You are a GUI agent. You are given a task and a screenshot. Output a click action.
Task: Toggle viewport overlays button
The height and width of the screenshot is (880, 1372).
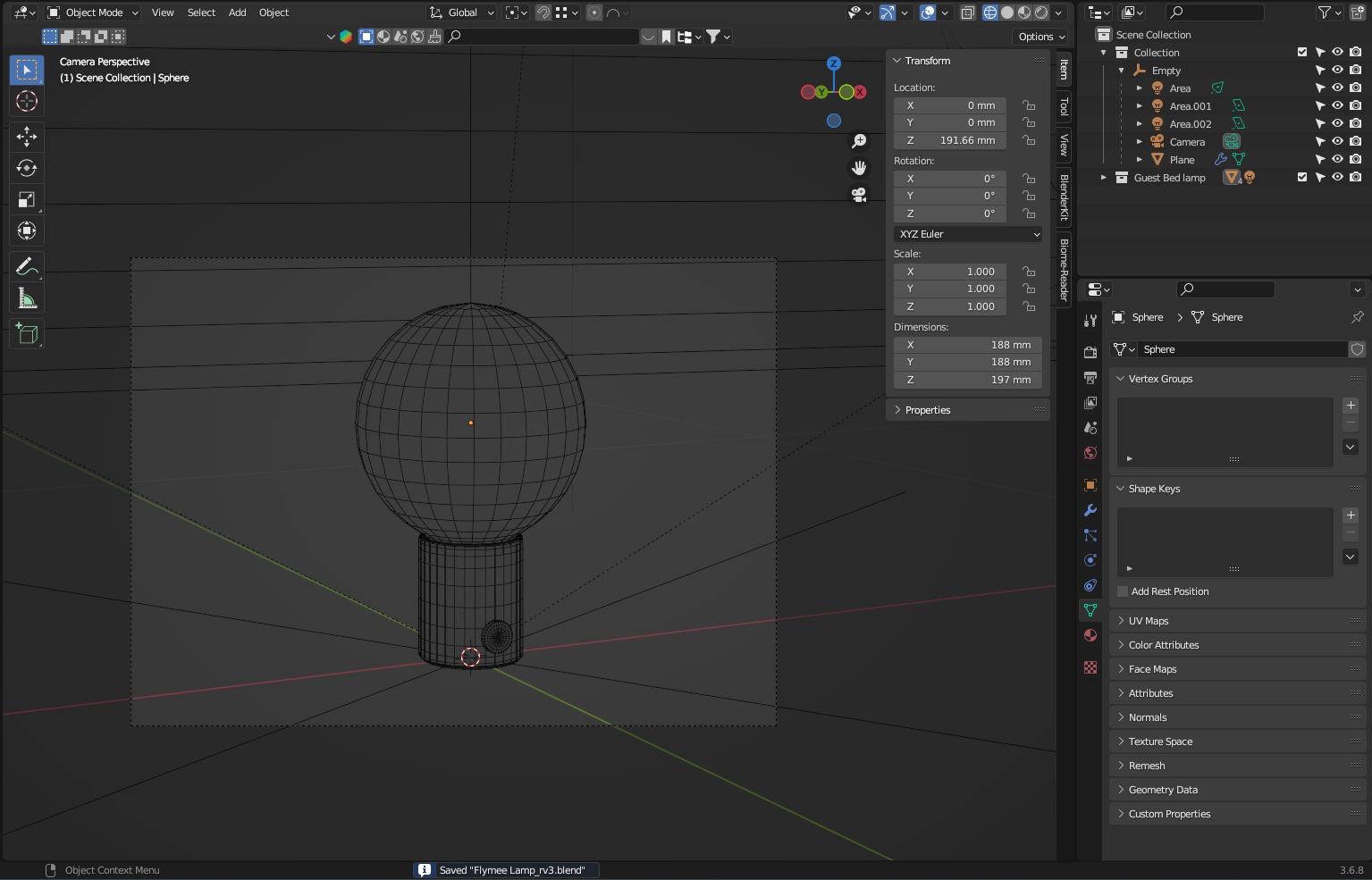[x=928, y=13]
